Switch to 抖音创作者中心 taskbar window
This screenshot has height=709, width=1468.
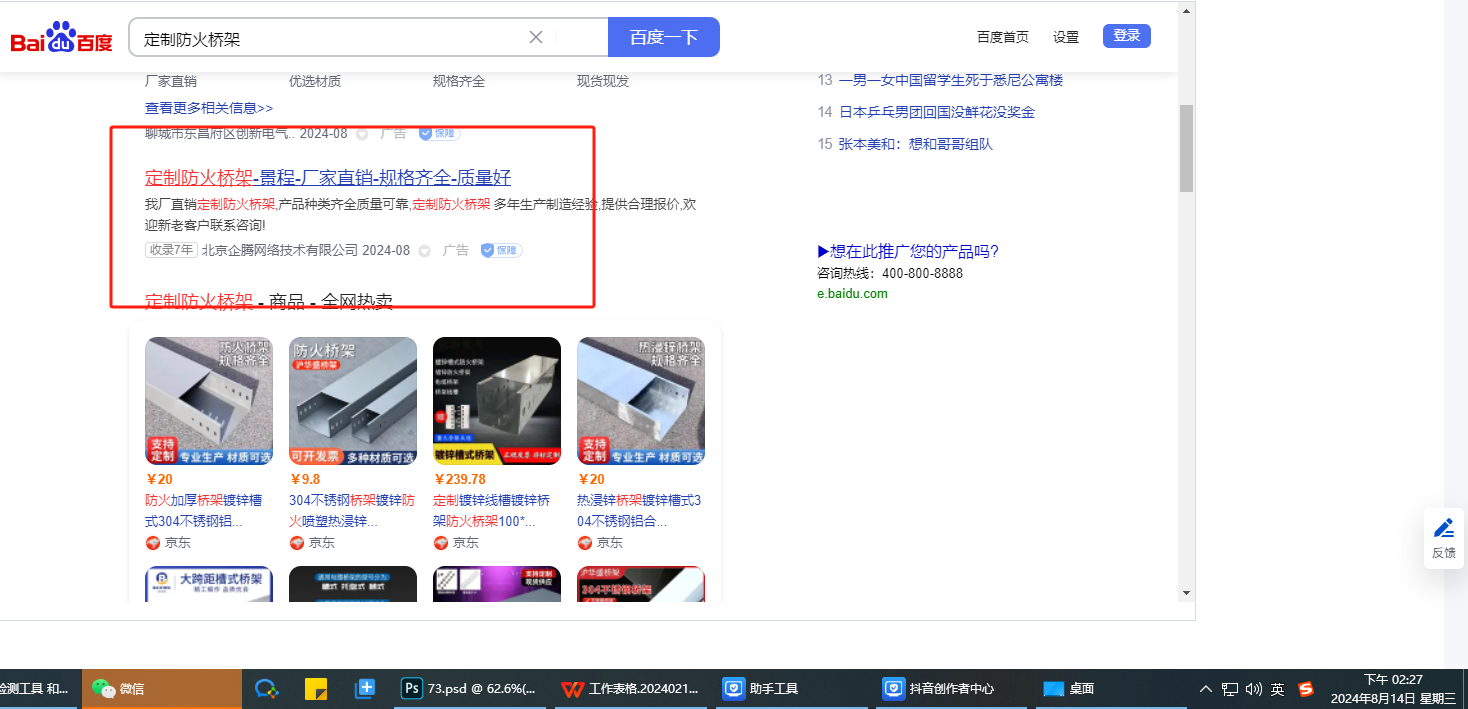951,688
